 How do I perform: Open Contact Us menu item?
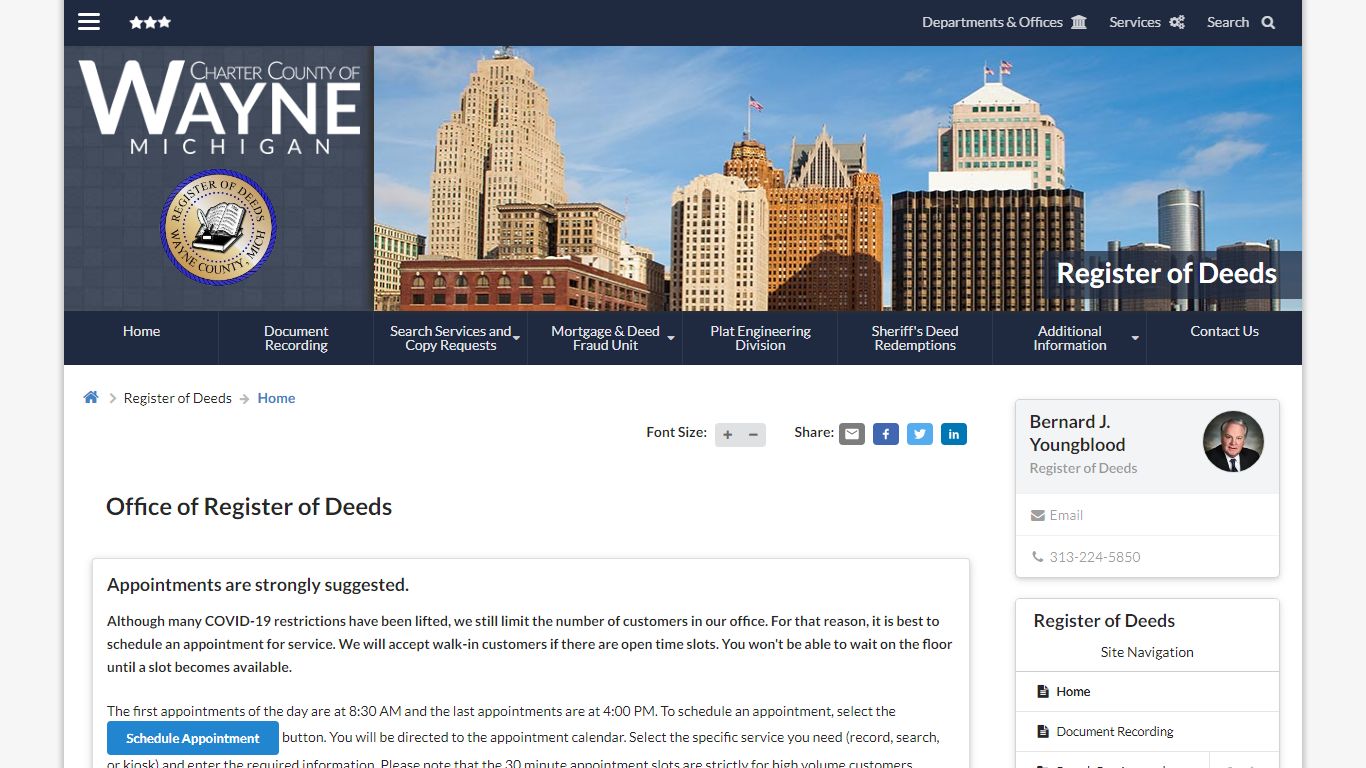coord(1224,338)
